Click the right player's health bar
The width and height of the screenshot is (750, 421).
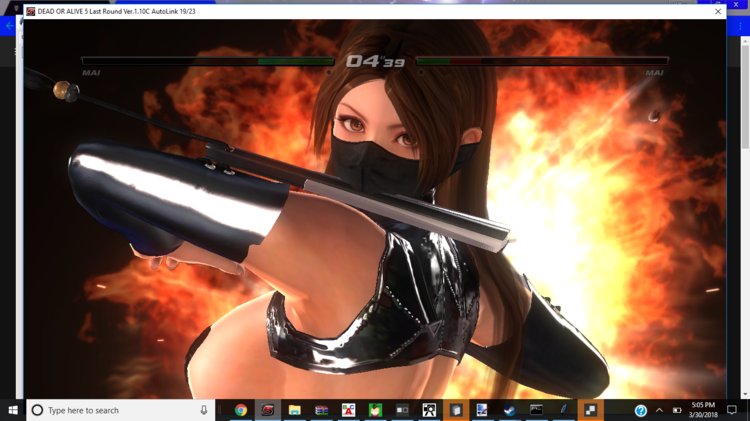click(542, 61)
